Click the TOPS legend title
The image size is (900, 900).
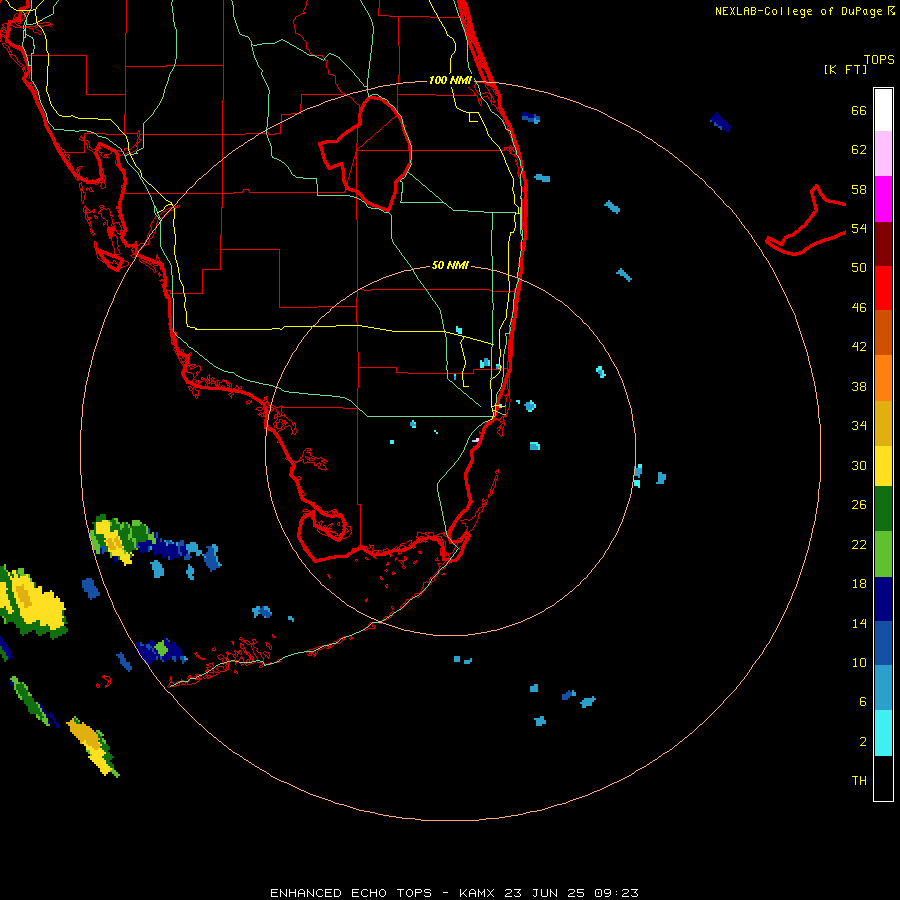pyautogui.click(x=879, y=59)
